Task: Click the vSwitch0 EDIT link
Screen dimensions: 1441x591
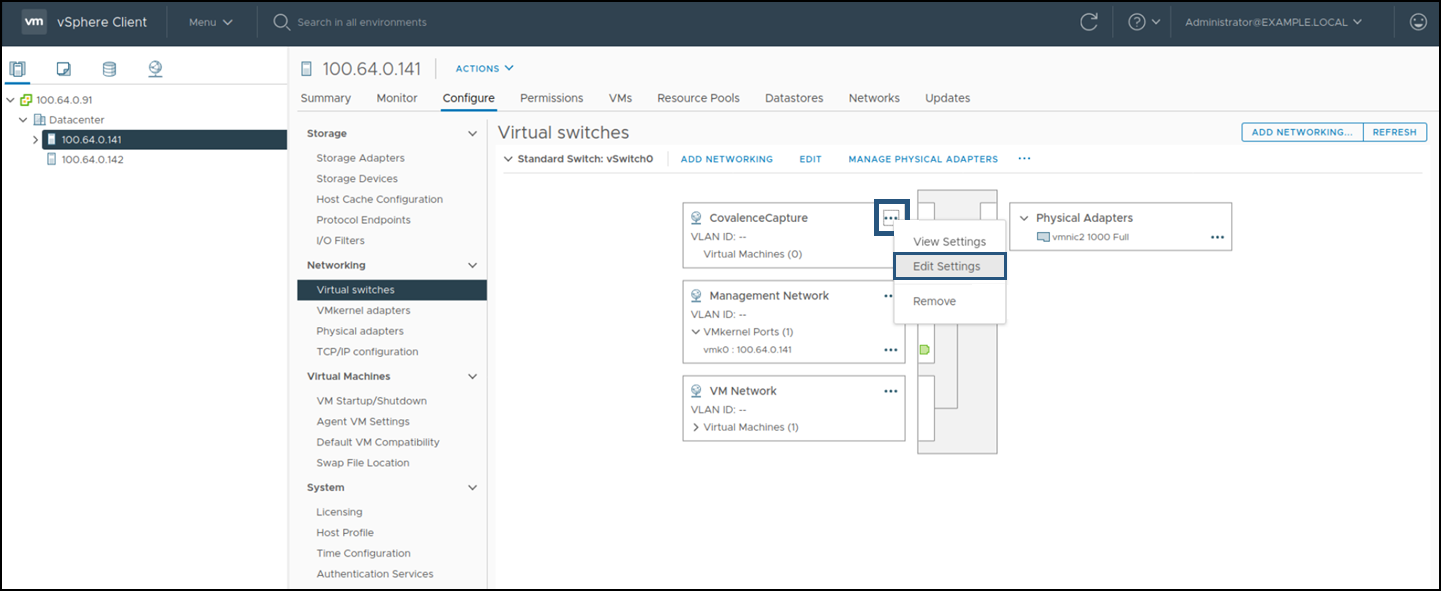Action: click(810, 159)
